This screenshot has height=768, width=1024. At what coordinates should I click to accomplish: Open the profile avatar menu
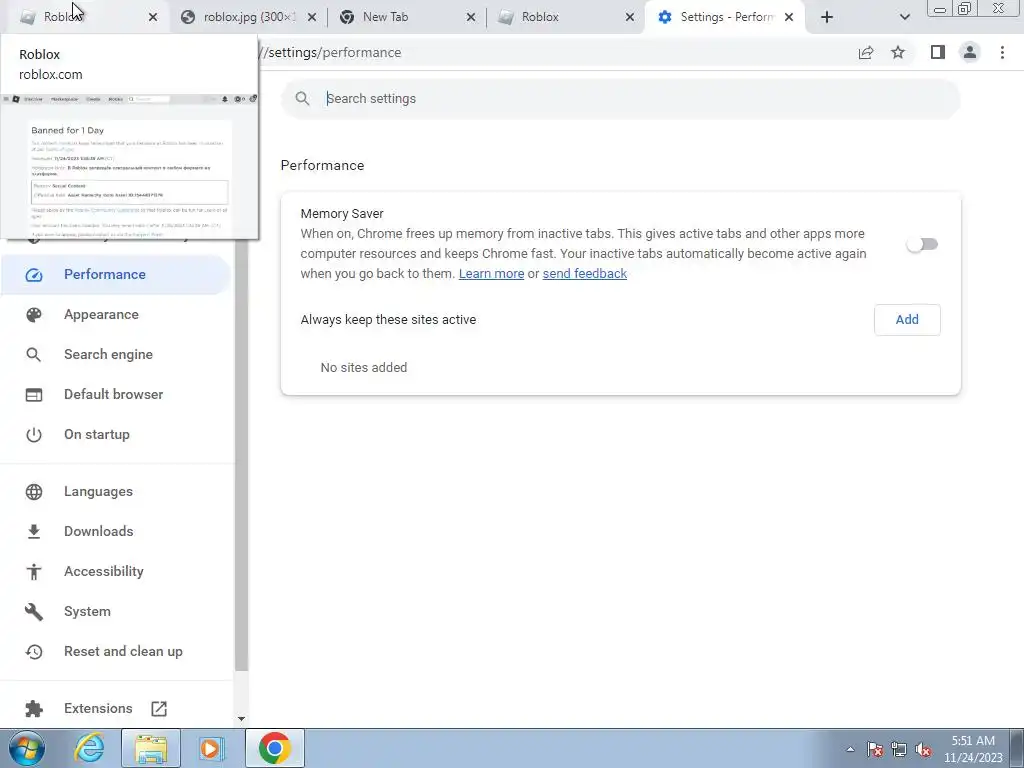click(970, 52)
